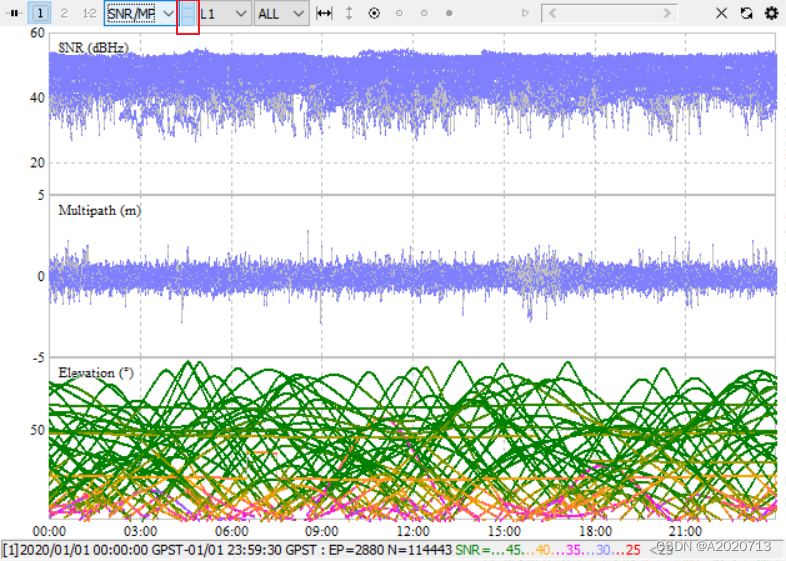Click the fit horizontal range icon
The width and height of the screenshot is (786, 561).
click(x=324, y=14)
